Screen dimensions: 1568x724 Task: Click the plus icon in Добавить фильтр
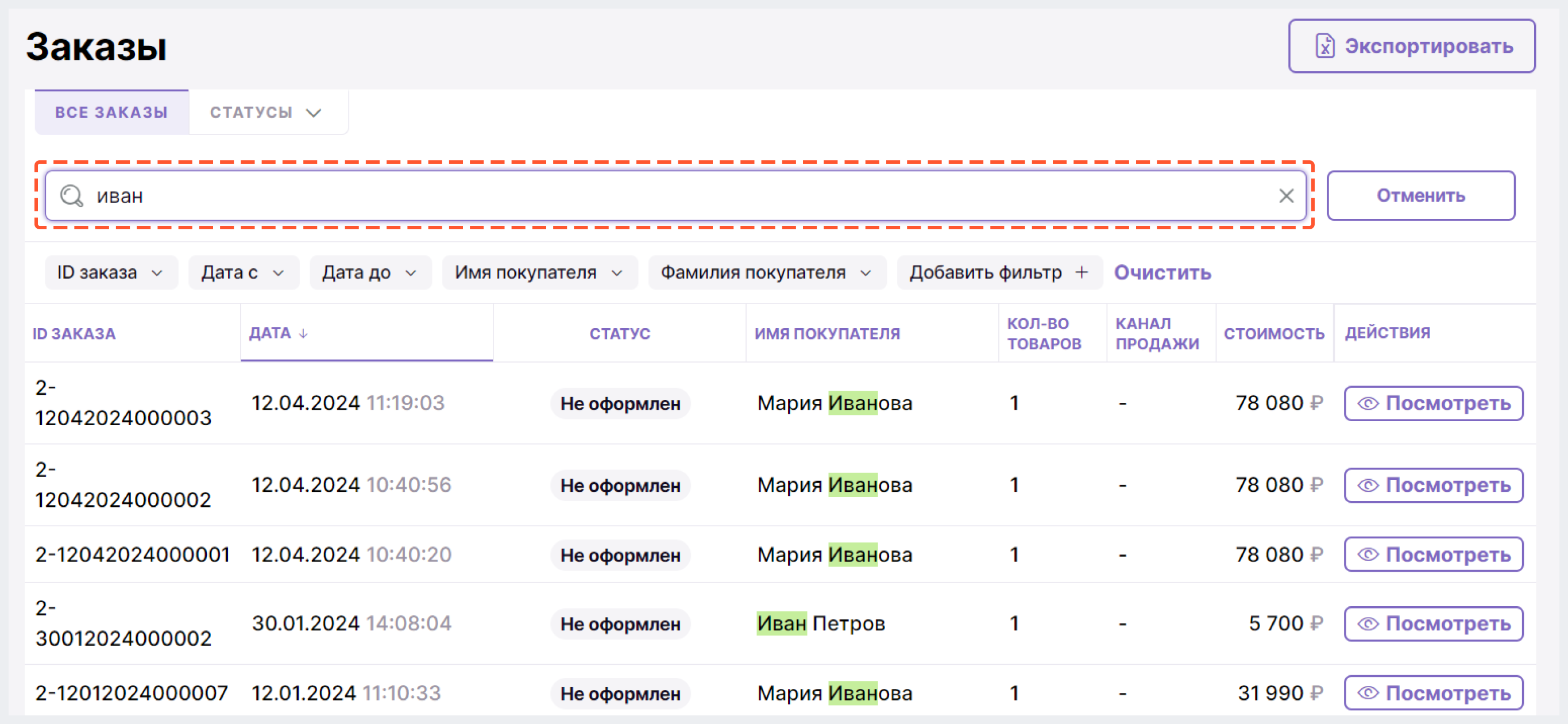pos(1082,273)
